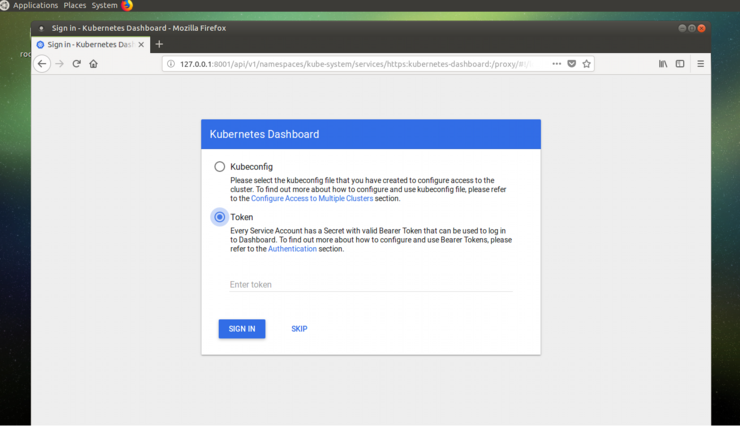Click the Token label text
740x426 pixels.
pyautogui.click(x=242, y=217)
